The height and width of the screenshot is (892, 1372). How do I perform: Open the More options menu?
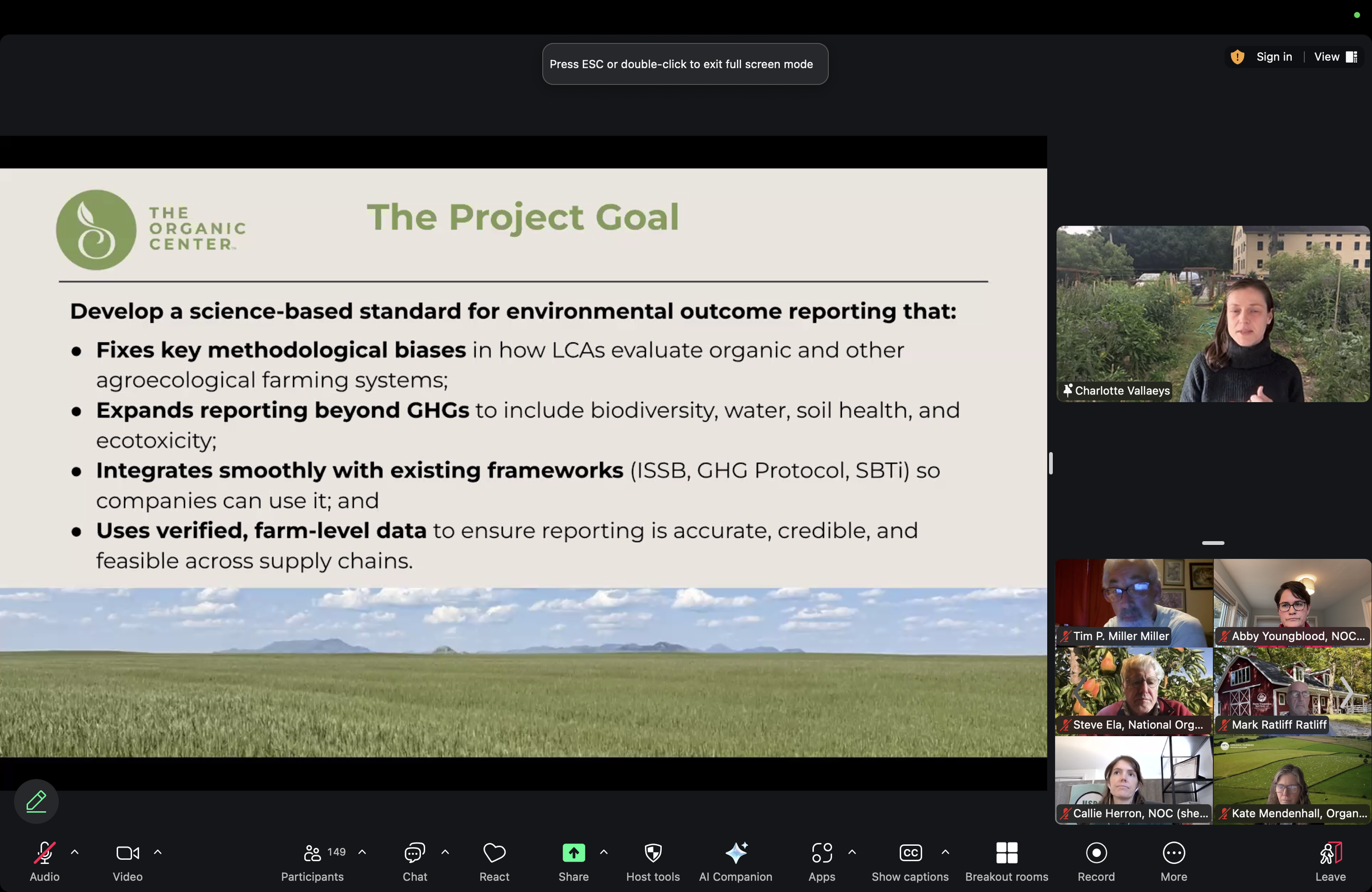[1173, 853]
